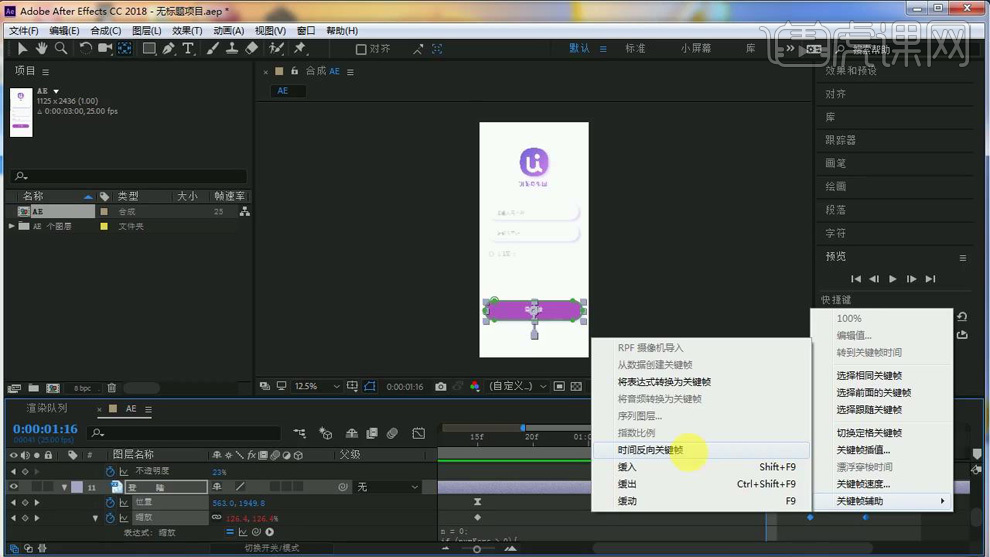Select the Eraser tool

pos(251,48)
